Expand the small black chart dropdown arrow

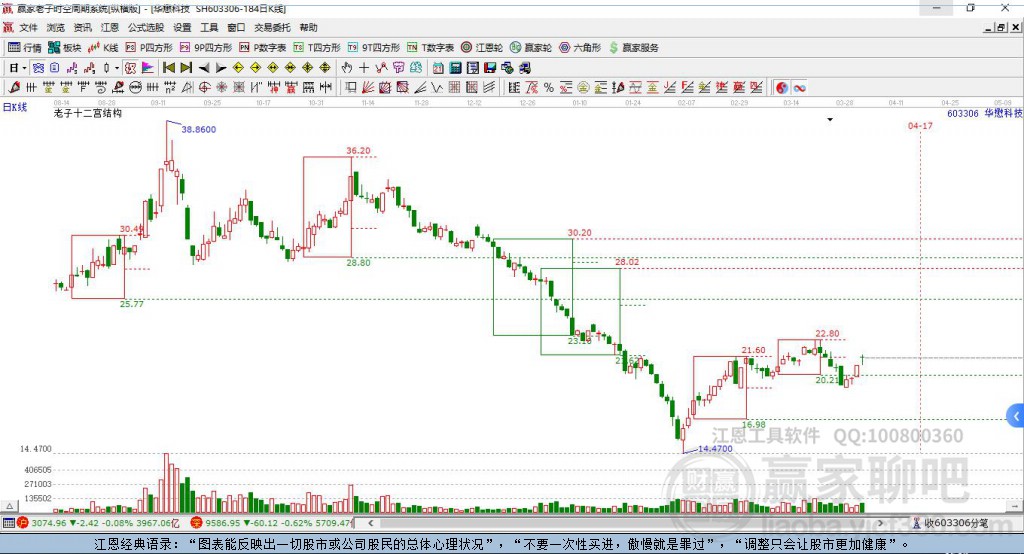point(830,120)
